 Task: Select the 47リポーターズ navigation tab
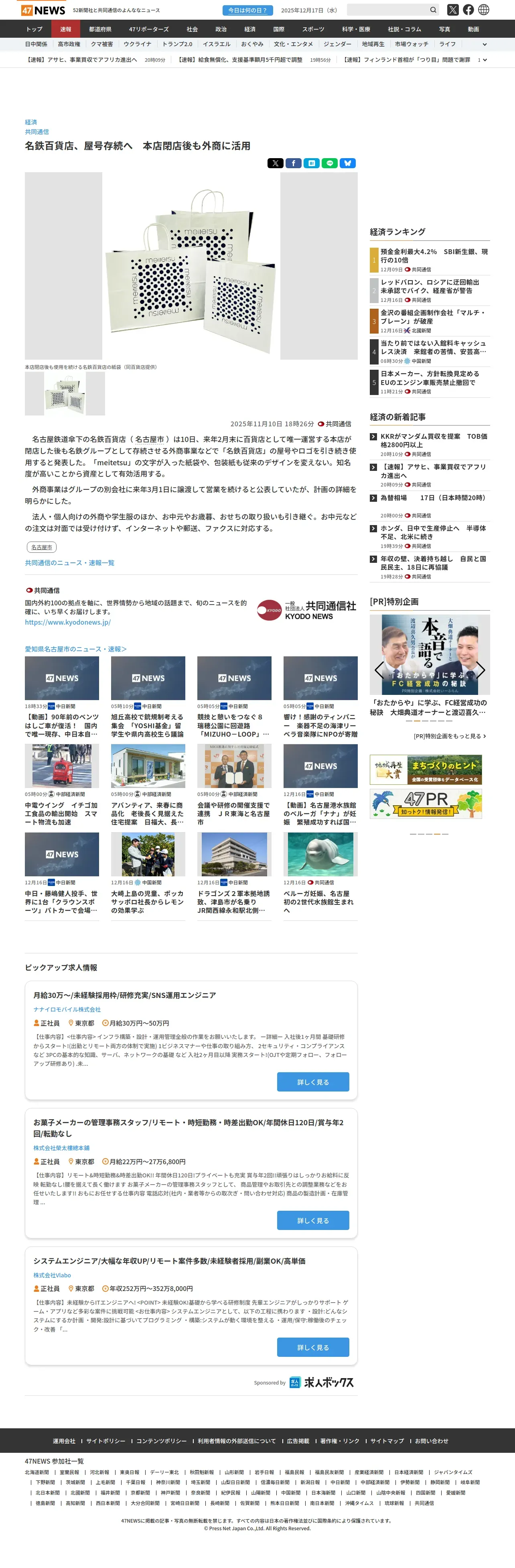coord(149,29)
